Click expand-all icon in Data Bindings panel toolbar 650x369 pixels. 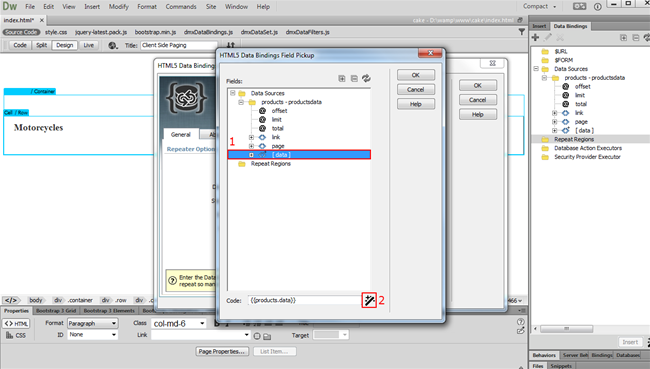pyautogui.click(x=623, y=38)
